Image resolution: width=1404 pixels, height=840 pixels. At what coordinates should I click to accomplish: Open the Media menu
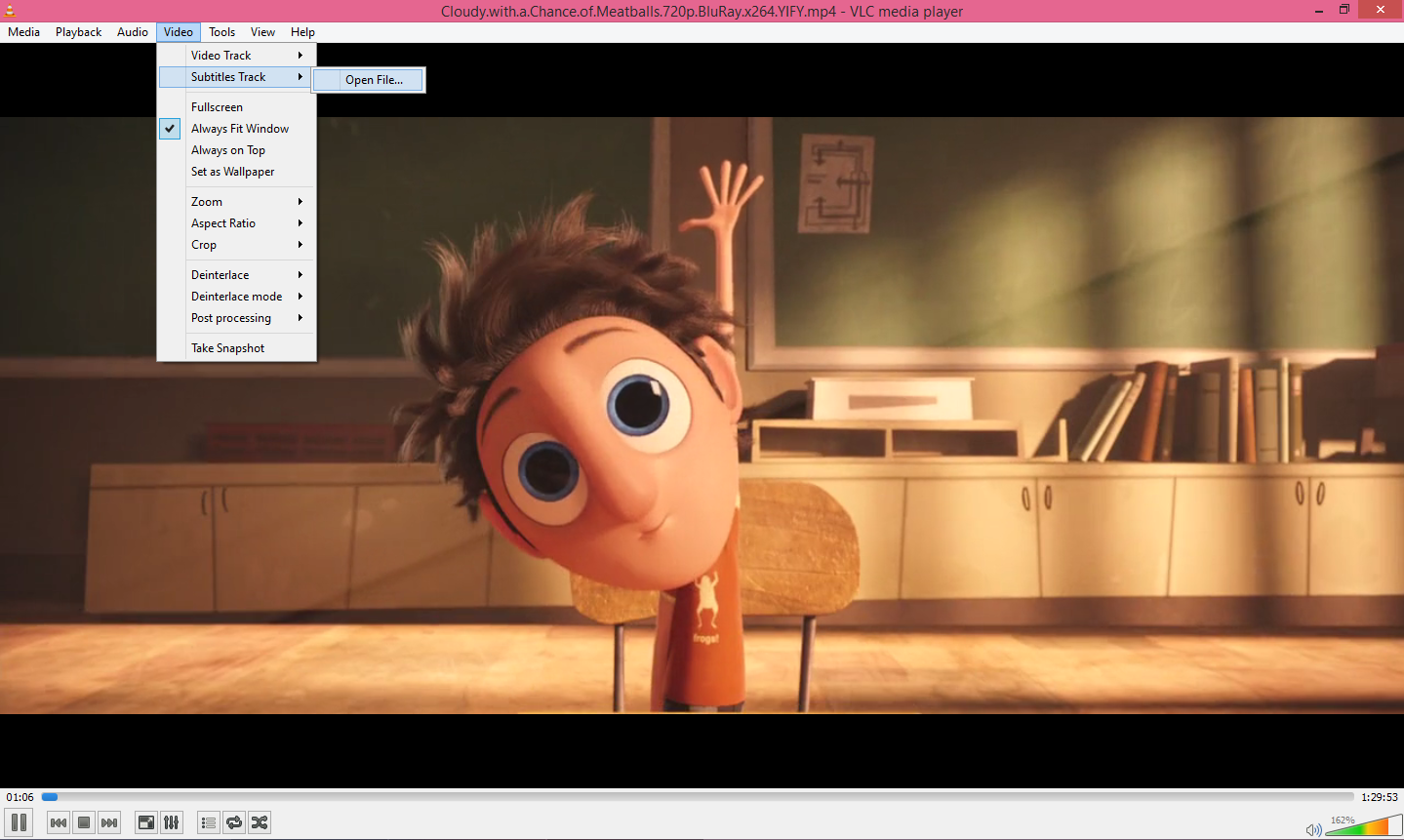24,32
